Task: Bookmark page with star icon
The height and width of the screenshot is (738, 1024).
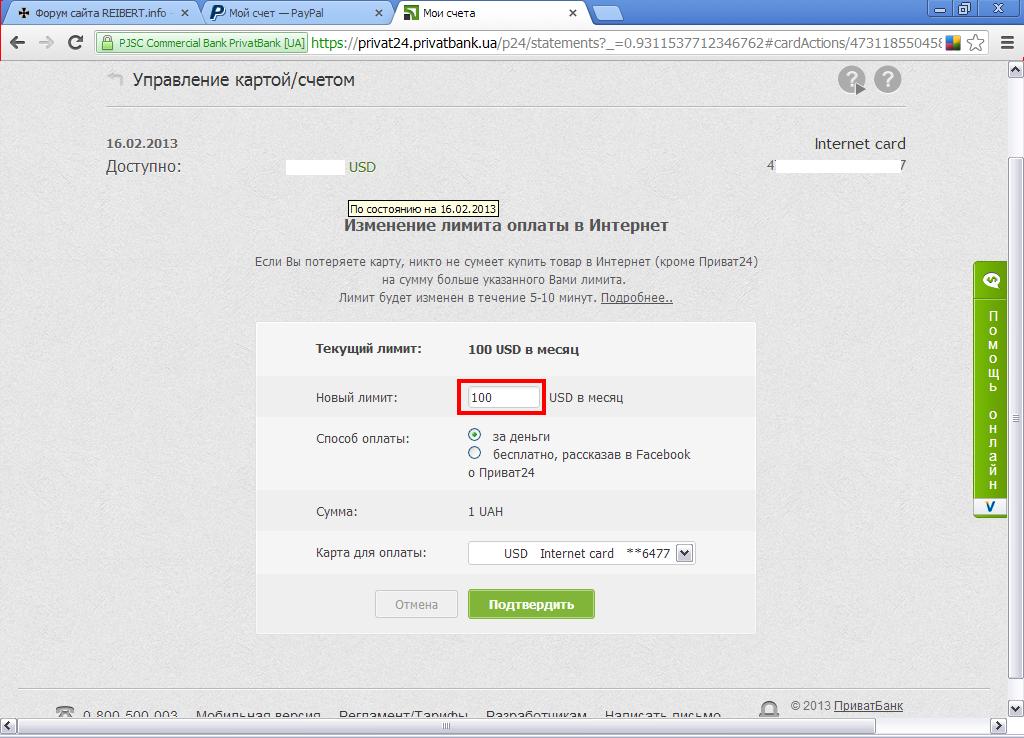Action: coord(976,43)
